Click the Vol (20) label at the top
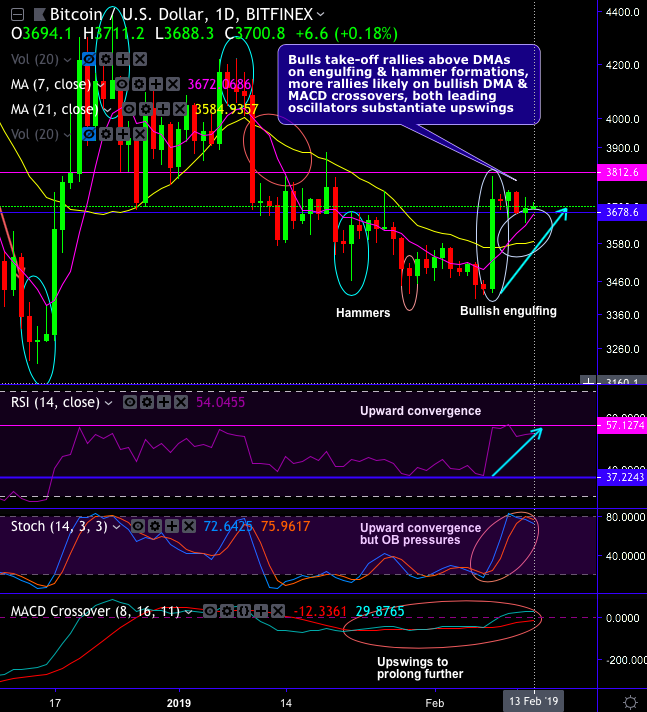The width and height of the screenshot is (647, 712). click(35, 59)
